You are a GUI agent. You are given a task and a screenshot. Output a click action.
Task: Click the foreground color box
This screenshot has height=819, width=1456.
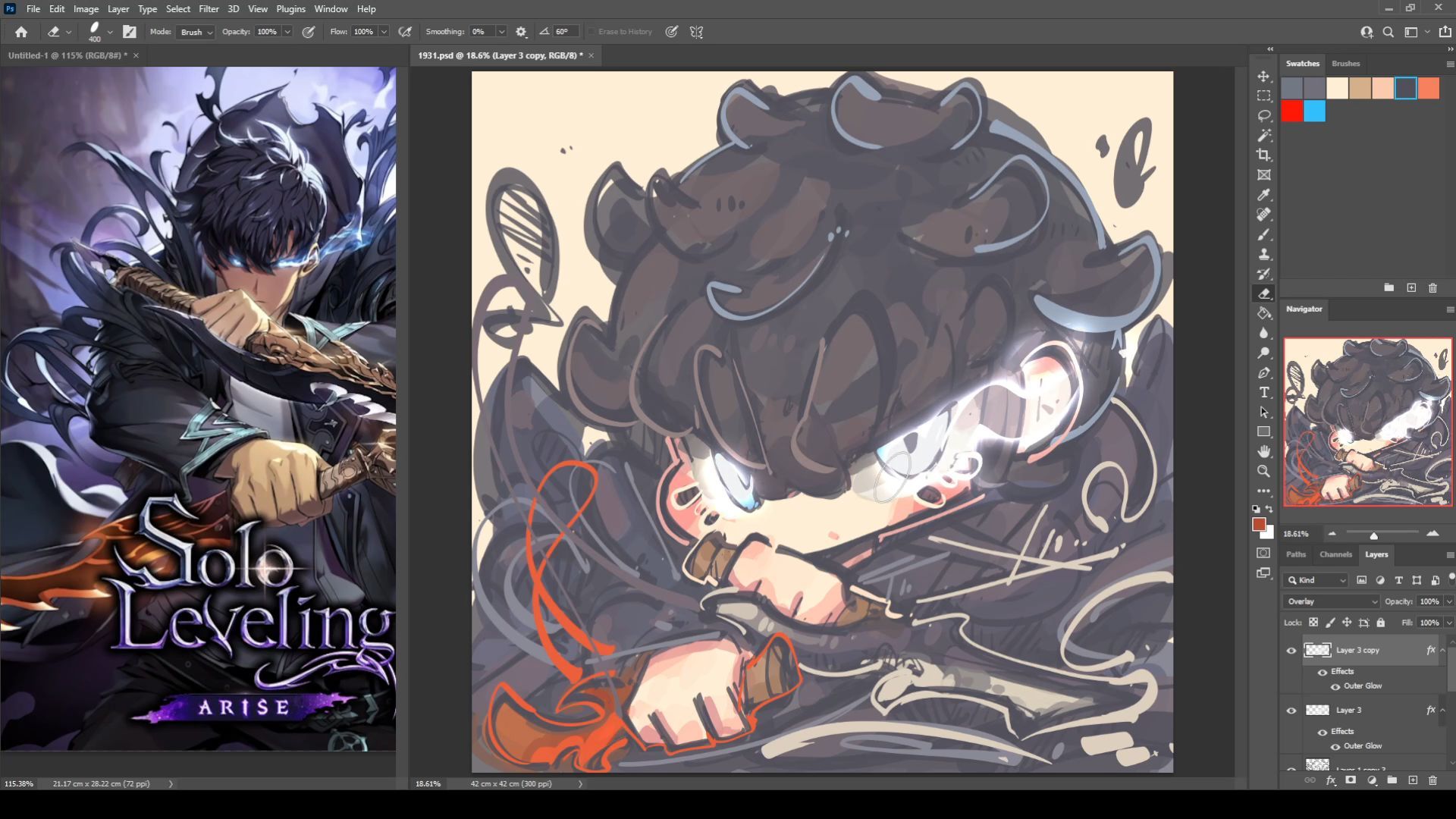point(1259,524)
